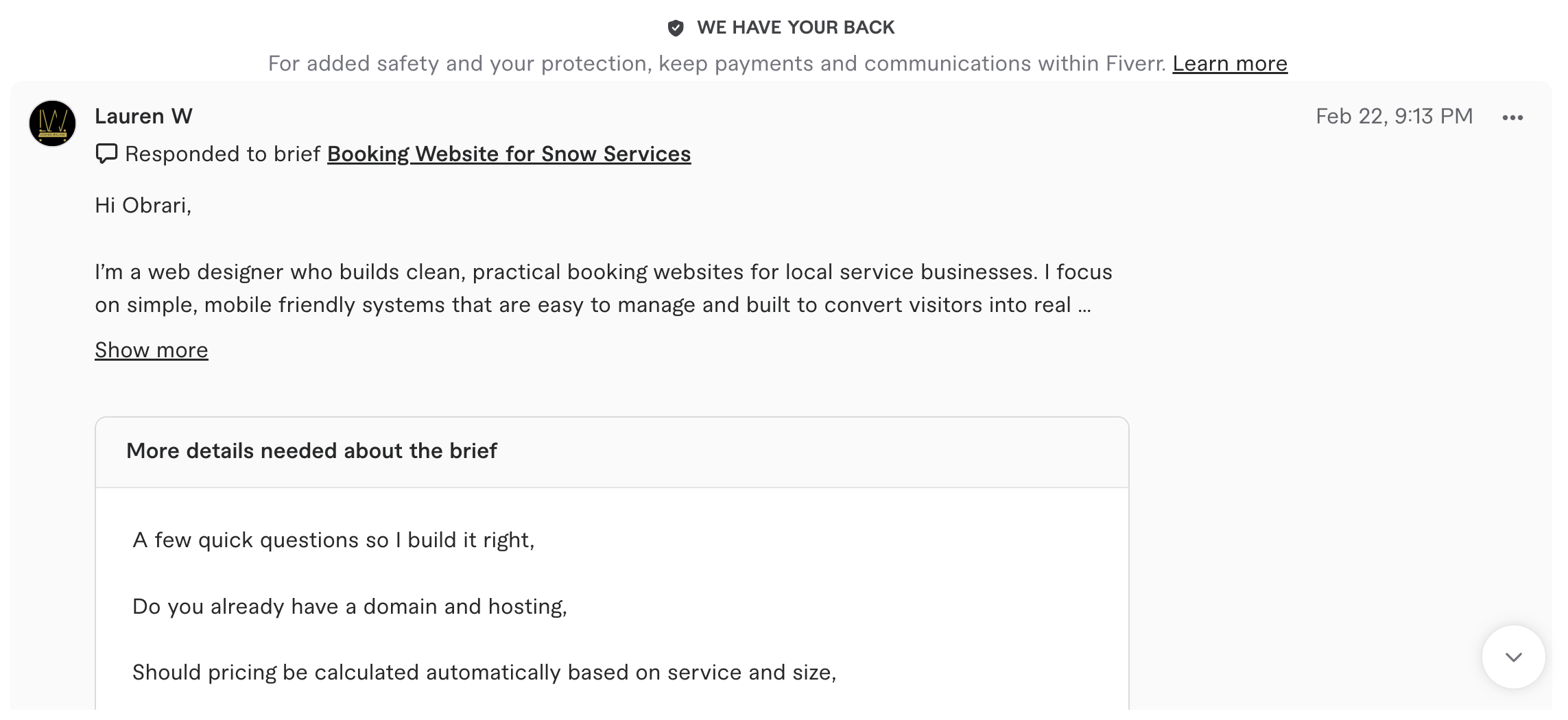Select the web designer introduction paragraph
The image size is (1568, 720).
point(604,288)
